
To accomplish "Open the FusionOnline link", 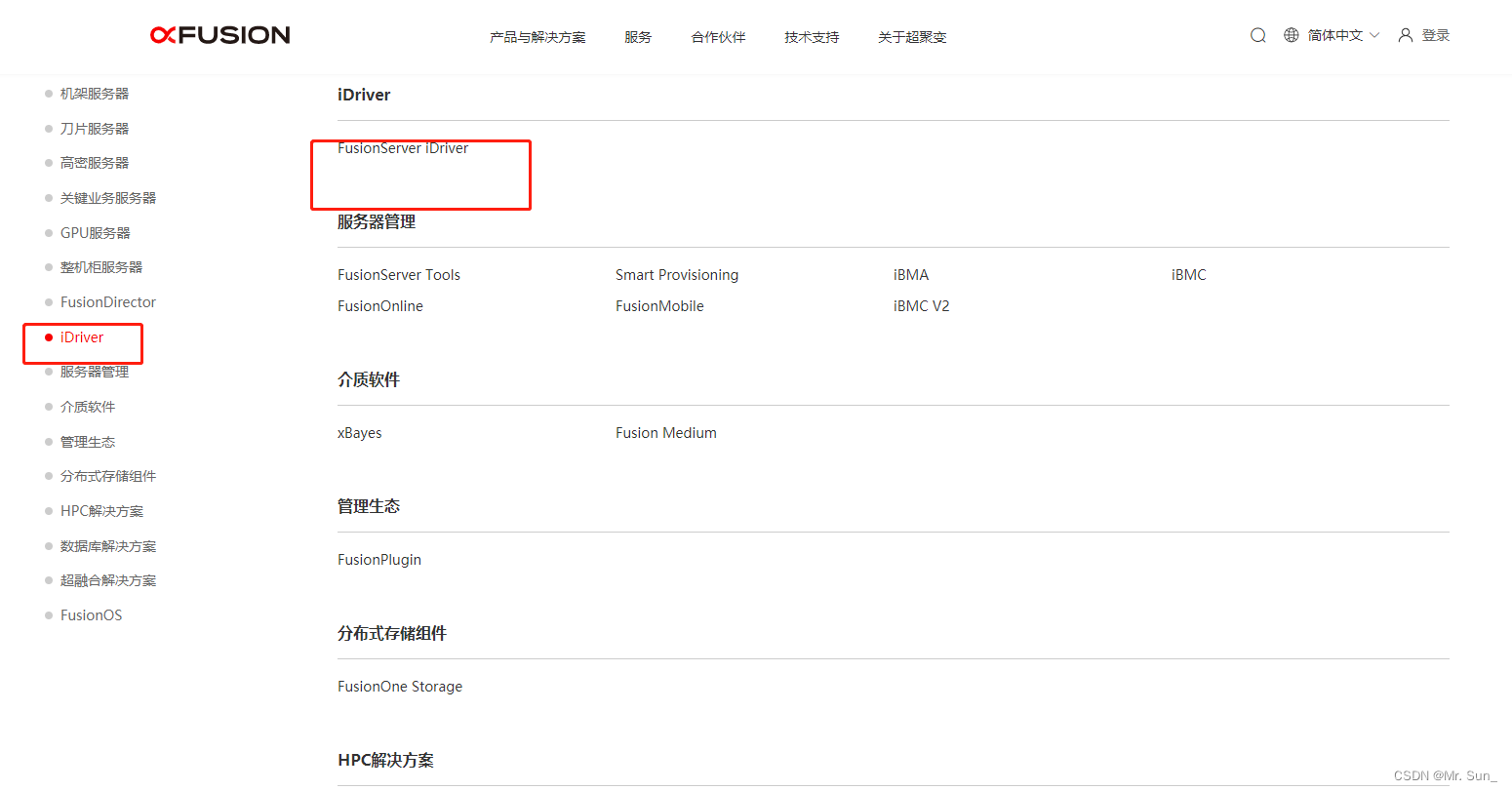I will [x=380, y=306].
